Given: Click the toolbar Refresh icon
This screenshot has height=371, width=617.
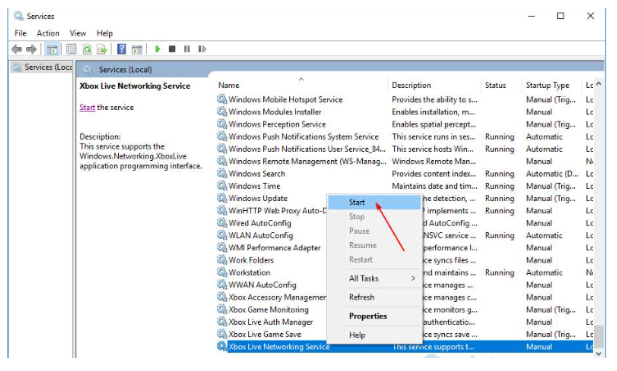Looking at the screenshot, I should [87, 49].
